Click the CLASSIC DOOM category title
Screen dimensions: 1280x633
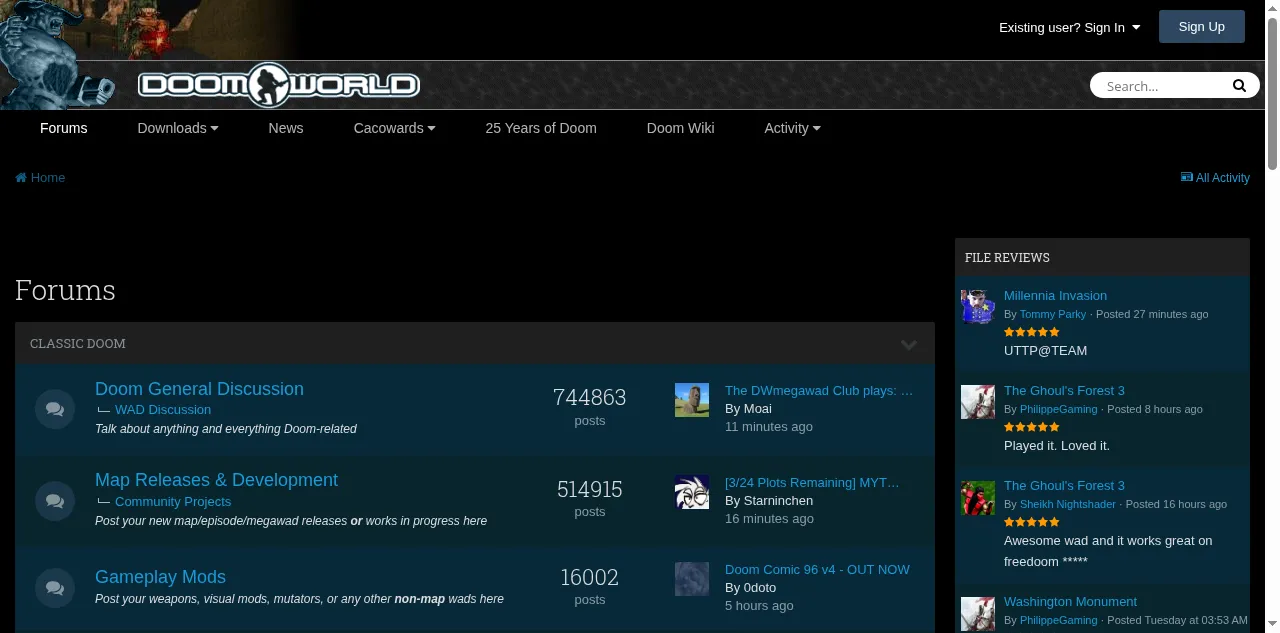pos(78,344)
